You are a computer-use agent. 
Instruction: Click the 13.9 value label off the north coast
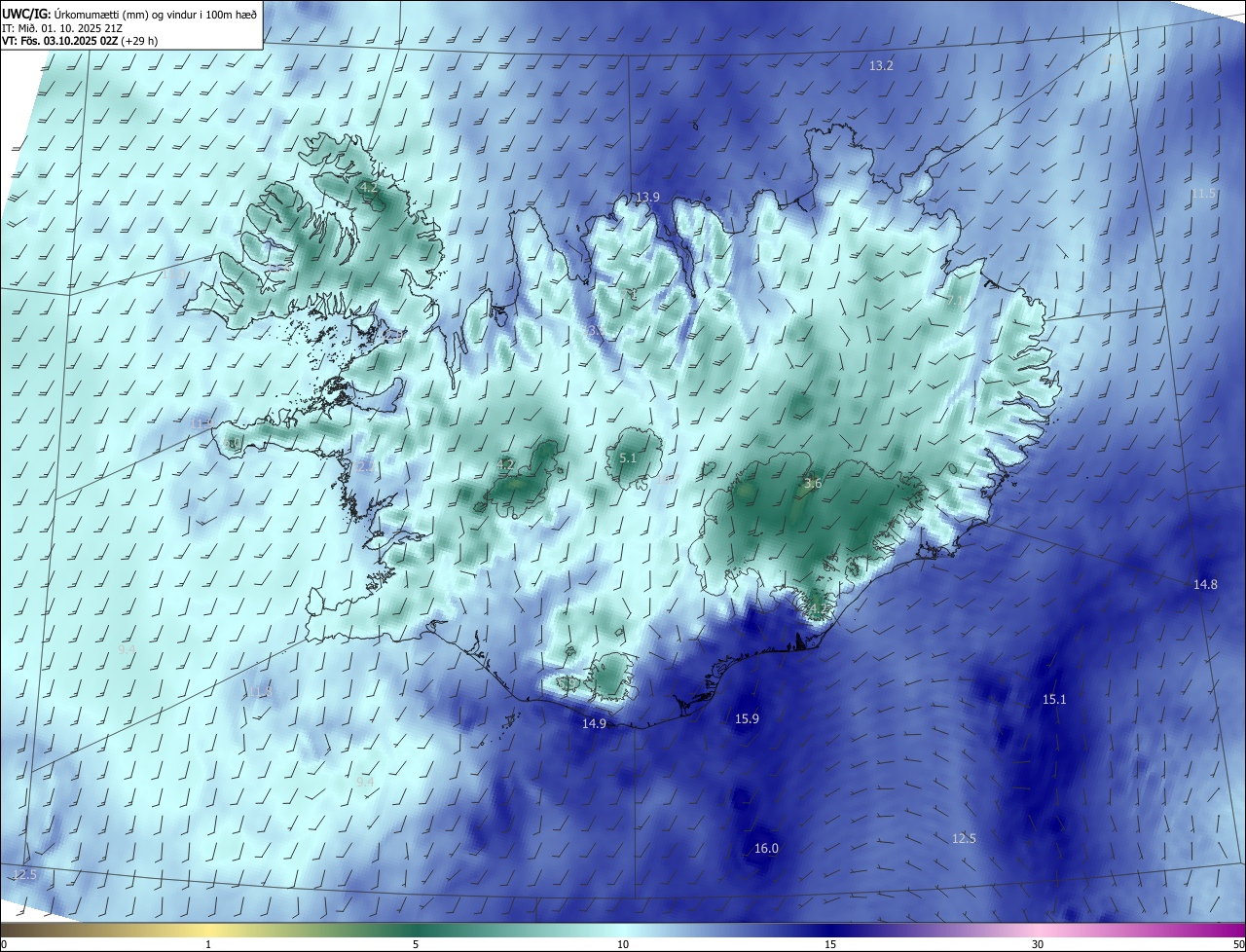coord(647,197)
